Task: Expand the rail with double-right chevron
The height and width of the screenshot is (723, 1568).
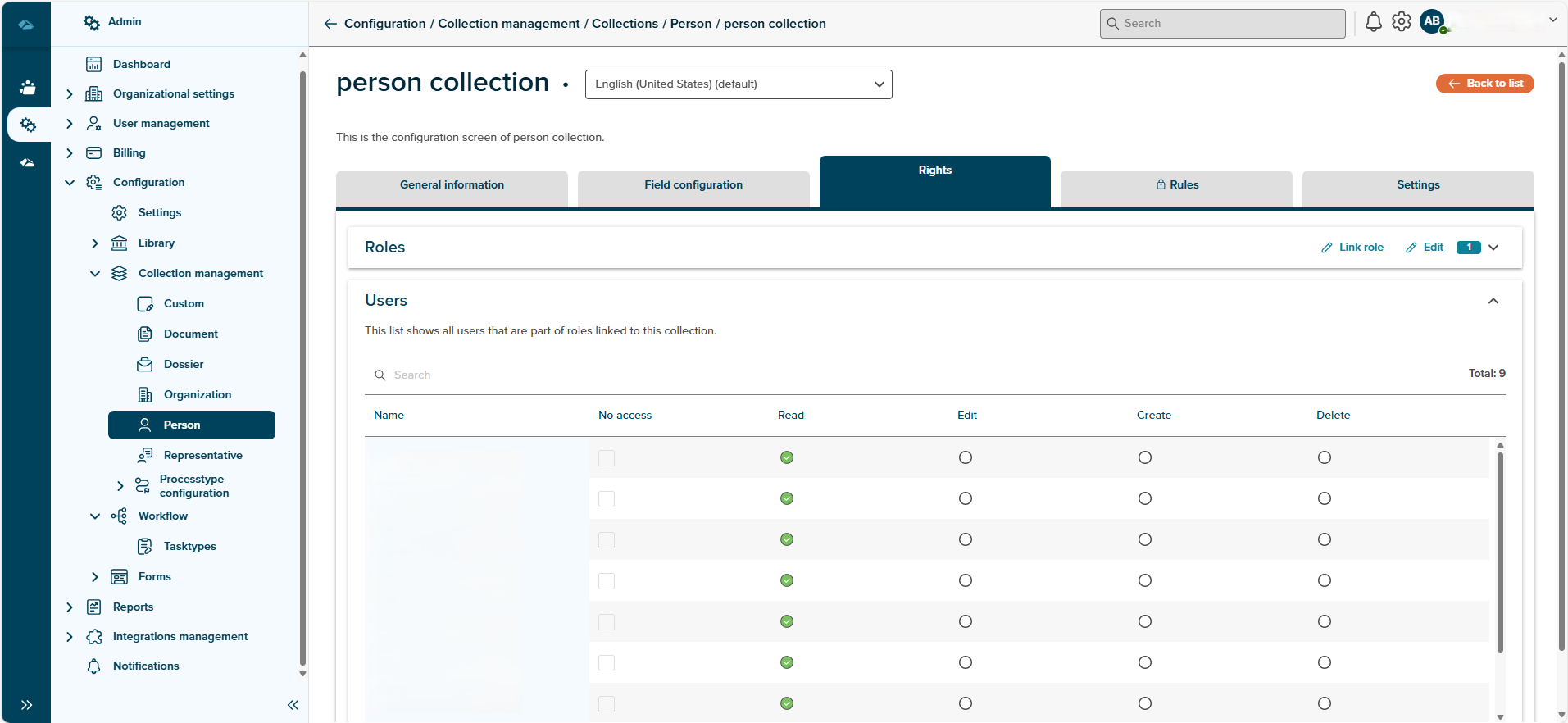Action: pyautogui.click(x=26, y=705)
